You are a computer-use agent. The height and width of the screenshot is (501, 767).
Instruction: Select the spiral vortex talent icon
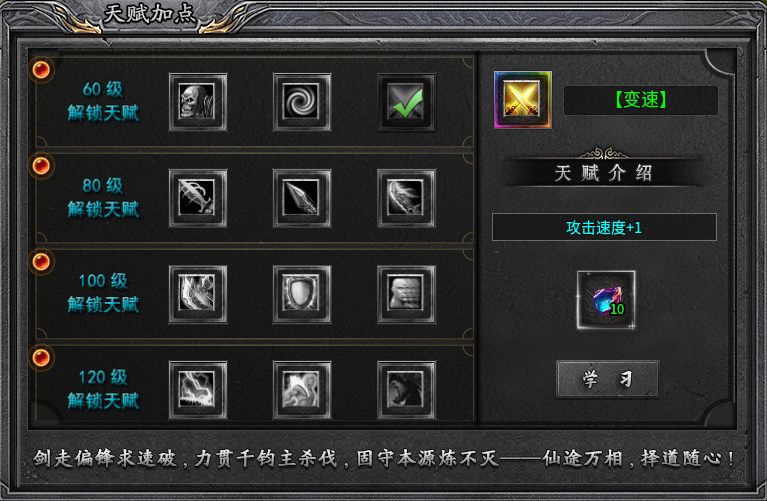[x=302, y=102]
